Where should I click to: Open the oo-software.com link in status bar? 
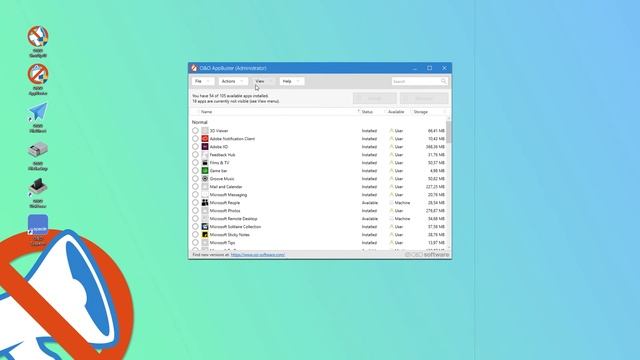pyautogui.click(x=258, y=255)
